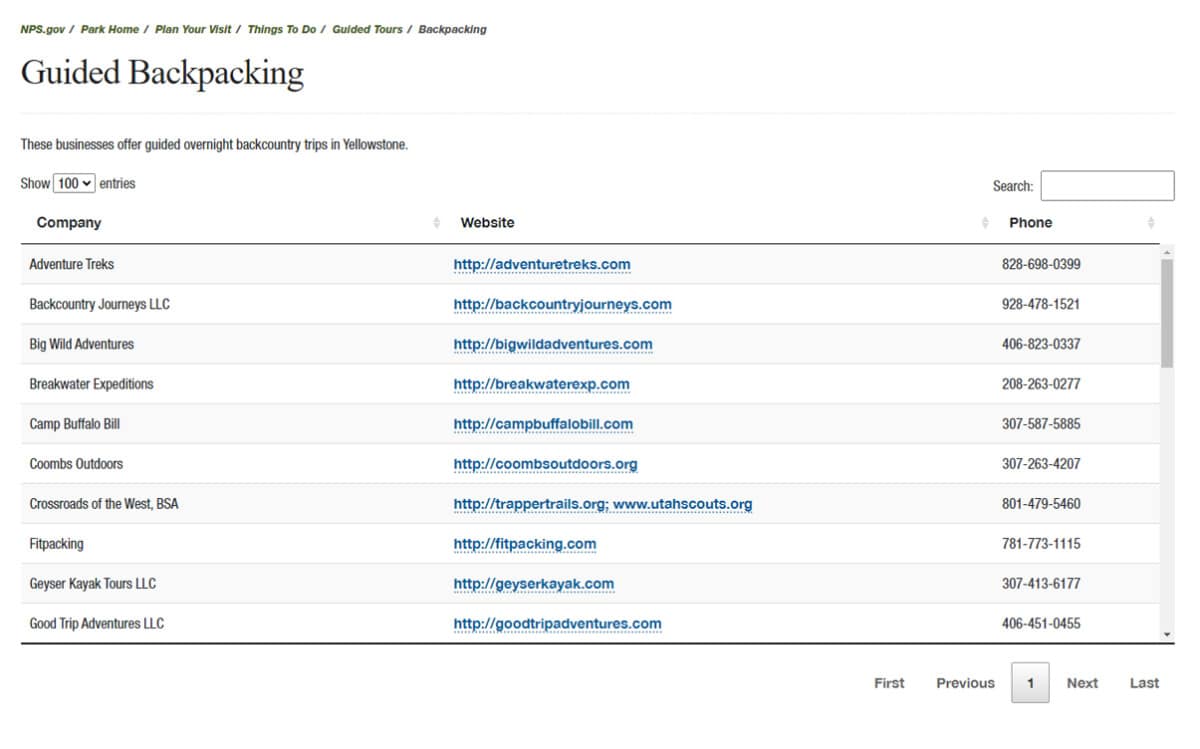
Task: Open trappertrails.org; www.utahscouts.org link
Action: tap(603, 505)
